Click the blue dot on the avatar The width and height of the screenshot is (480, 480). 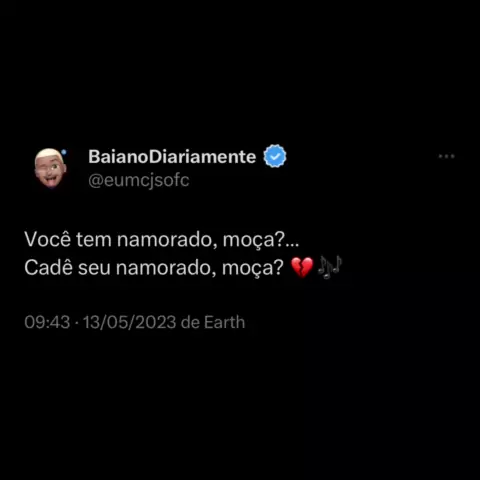[64, 153]
